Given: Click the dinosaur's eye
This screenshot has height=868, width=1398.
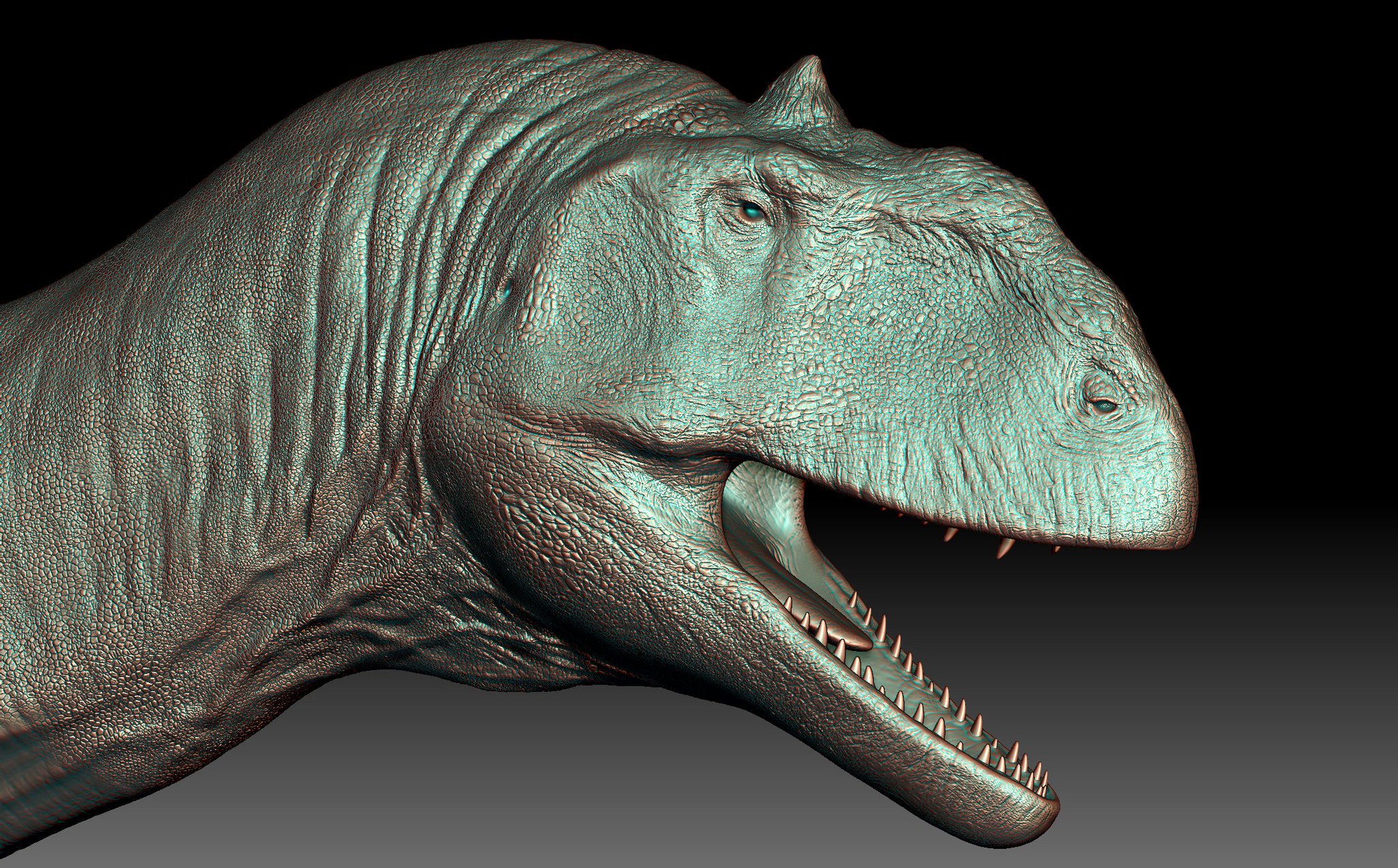Looking at the screenshot, I should coord(753,213).
